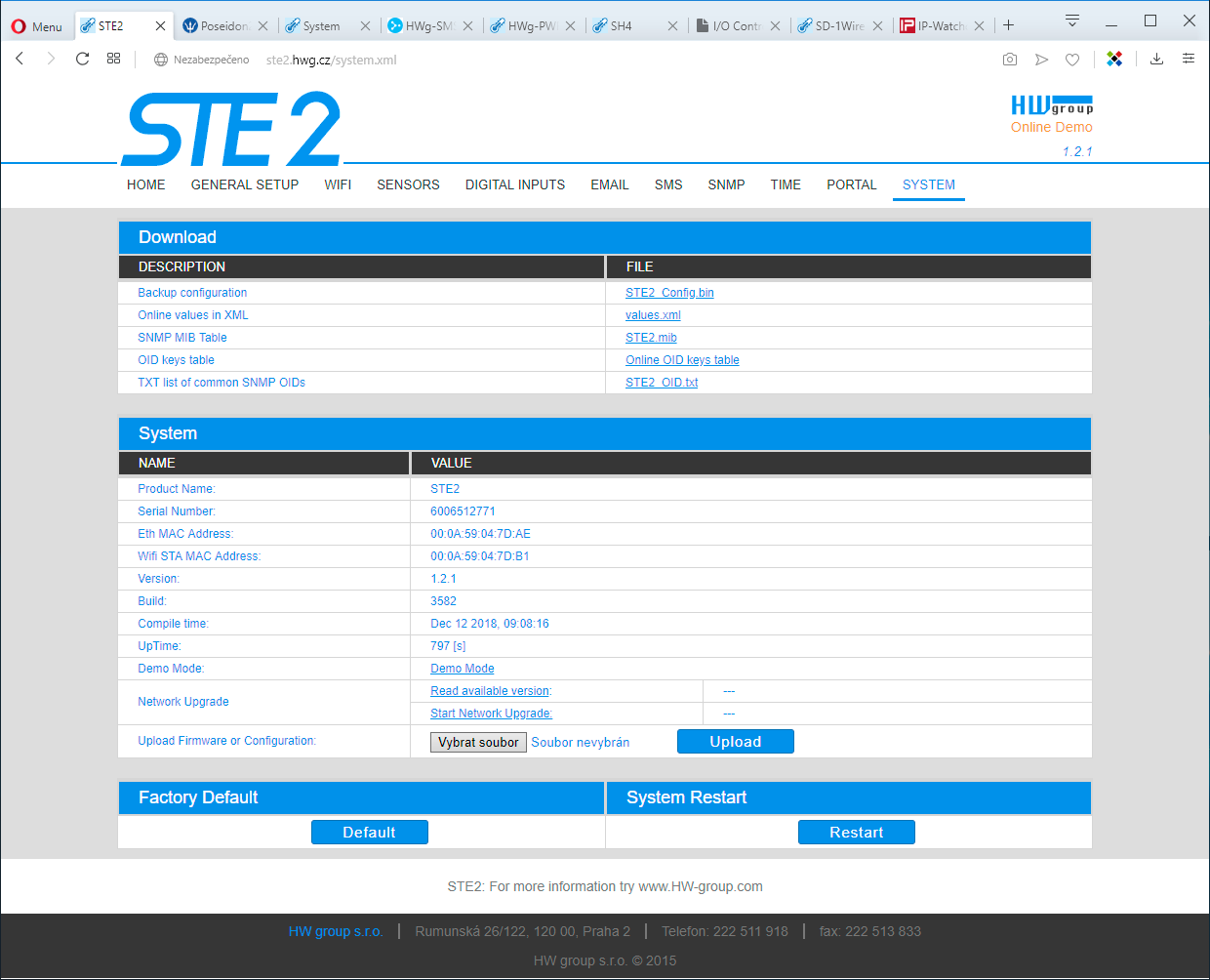Click the UpTime value 797 [s]
The image size is (1210, 980).
click(x=448, y=646)
